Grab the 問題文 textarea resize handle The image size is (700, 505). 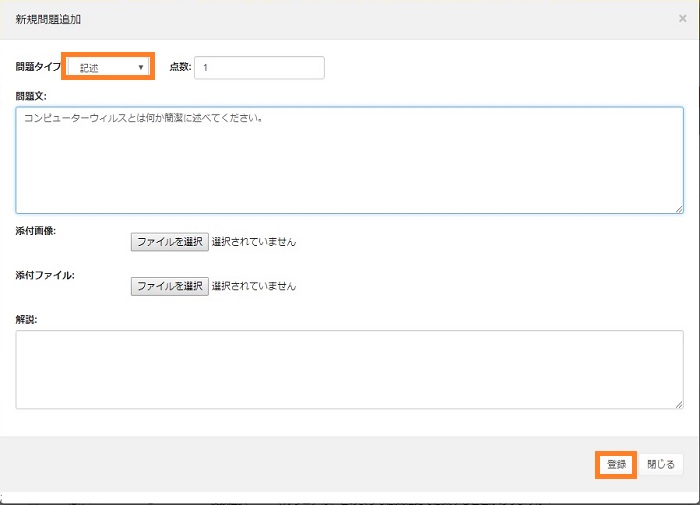point(678,207)
